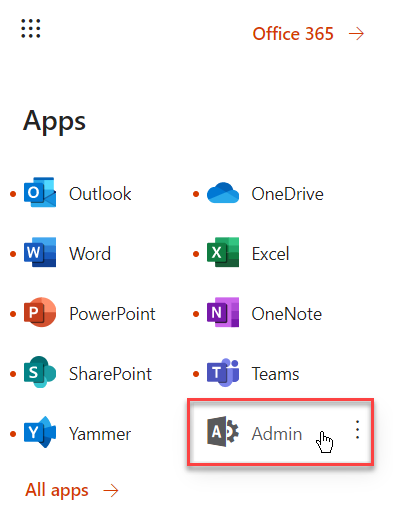
Task: Click the OneNote app icon
Action: (x=223, y=312)
